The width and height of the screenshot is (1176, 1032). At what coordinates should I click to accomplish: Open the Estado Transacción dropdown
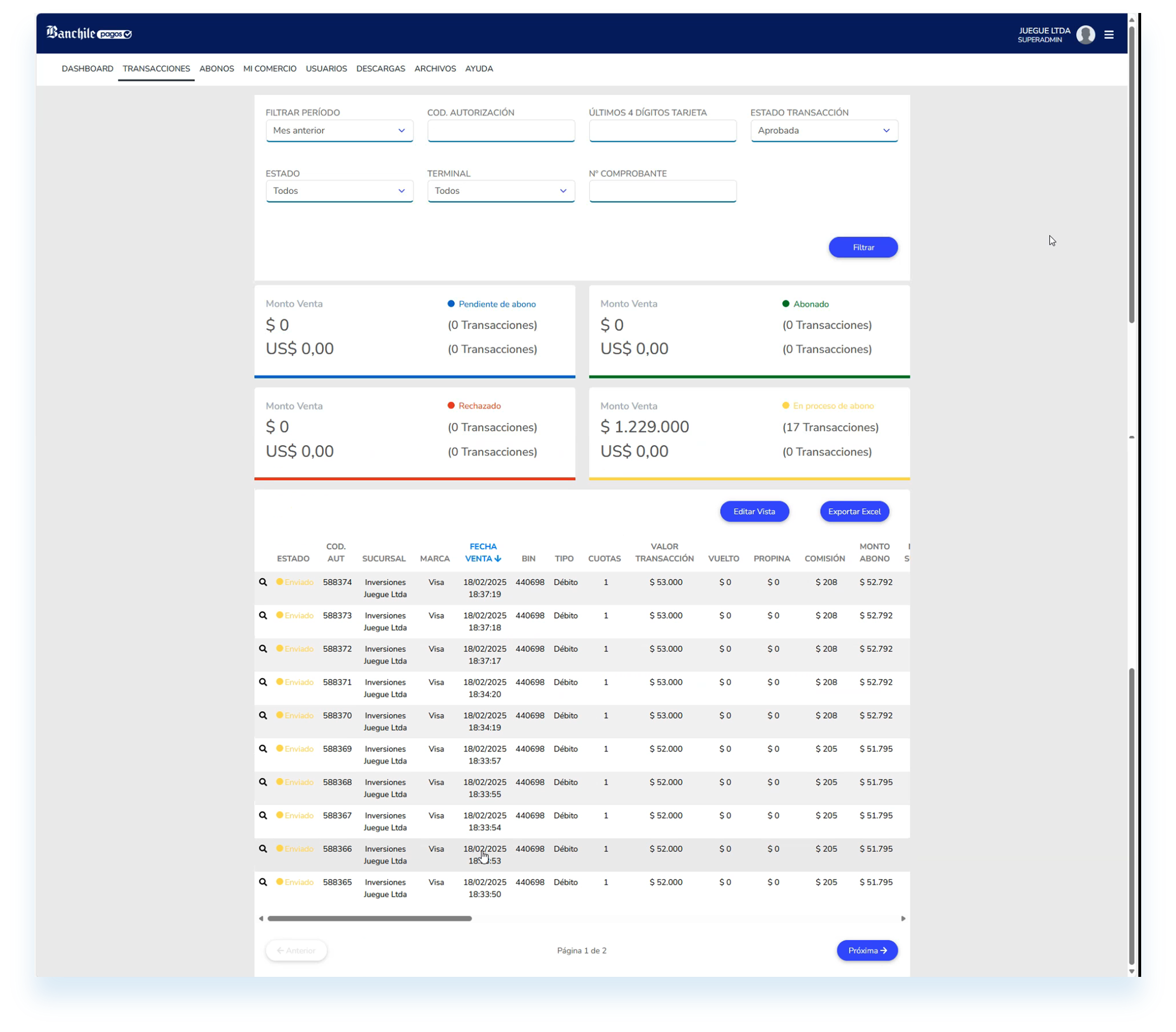coord(824,131)
